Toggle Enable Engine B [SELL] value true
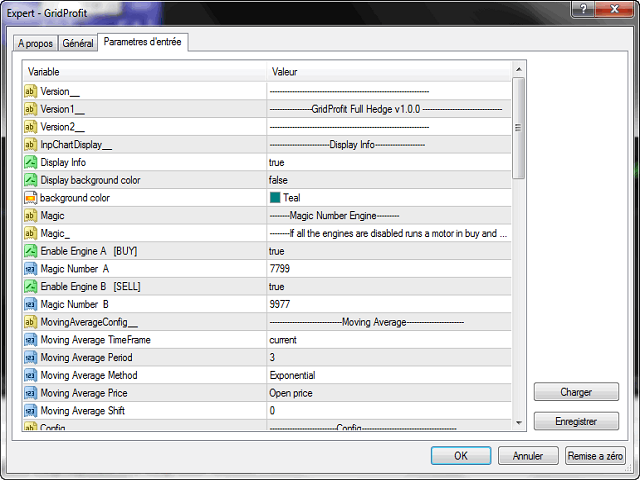 click(x=276, y=287)
